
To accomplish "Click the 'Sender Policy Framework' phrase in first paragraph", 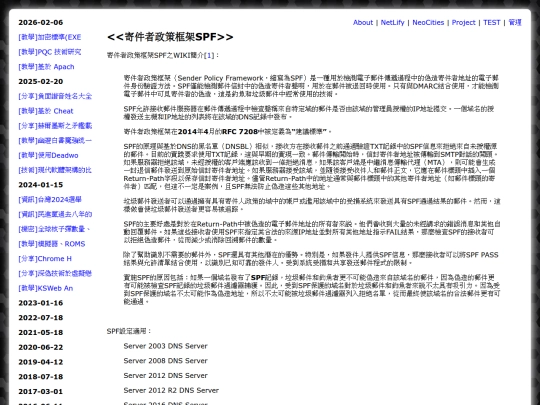I will (220, 78).
